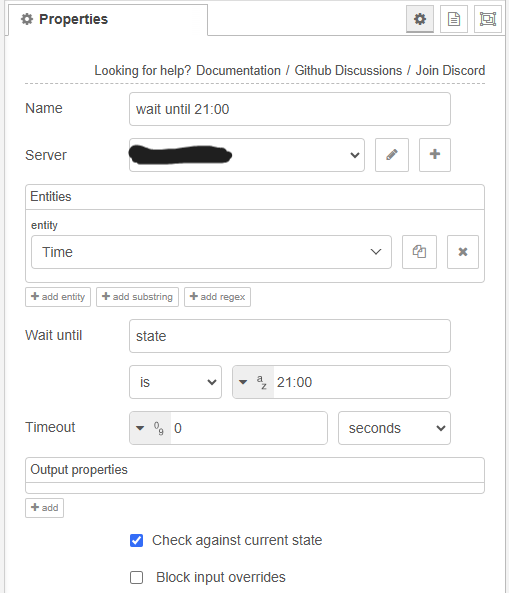Screen dimensions: 509x593
Task: Copy the Time entity with clipboard icon
Action: [419, 252]
